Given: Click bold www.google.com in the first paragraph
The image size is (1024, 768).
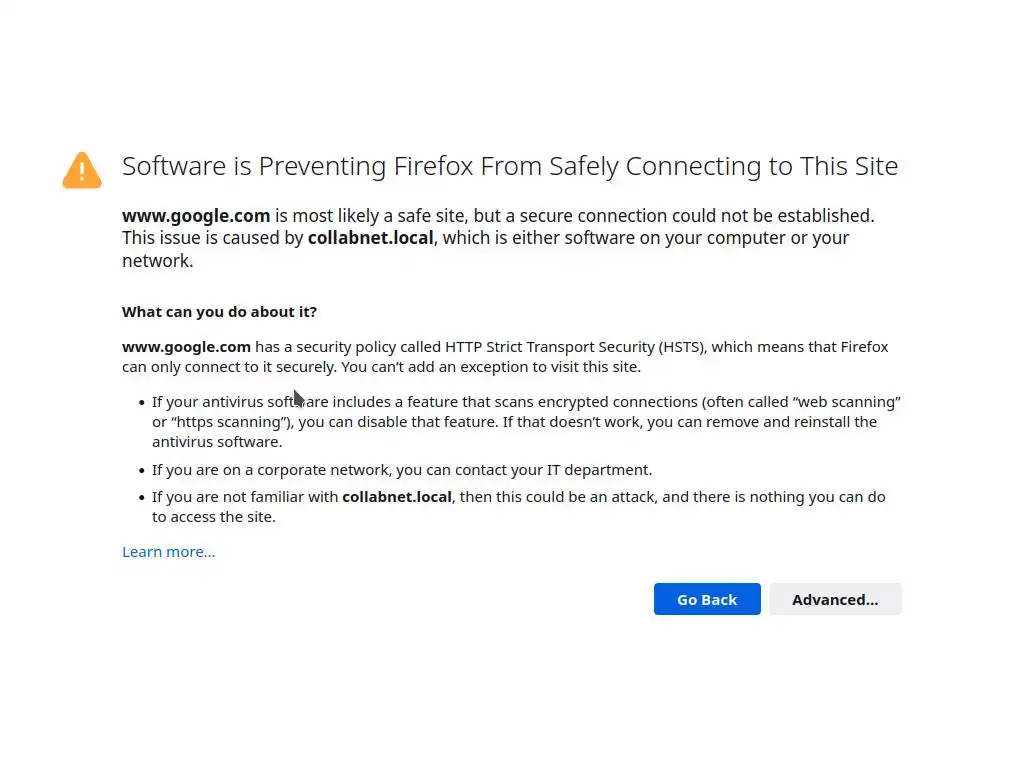Looking at the screenshot, I should pos(196,216).
